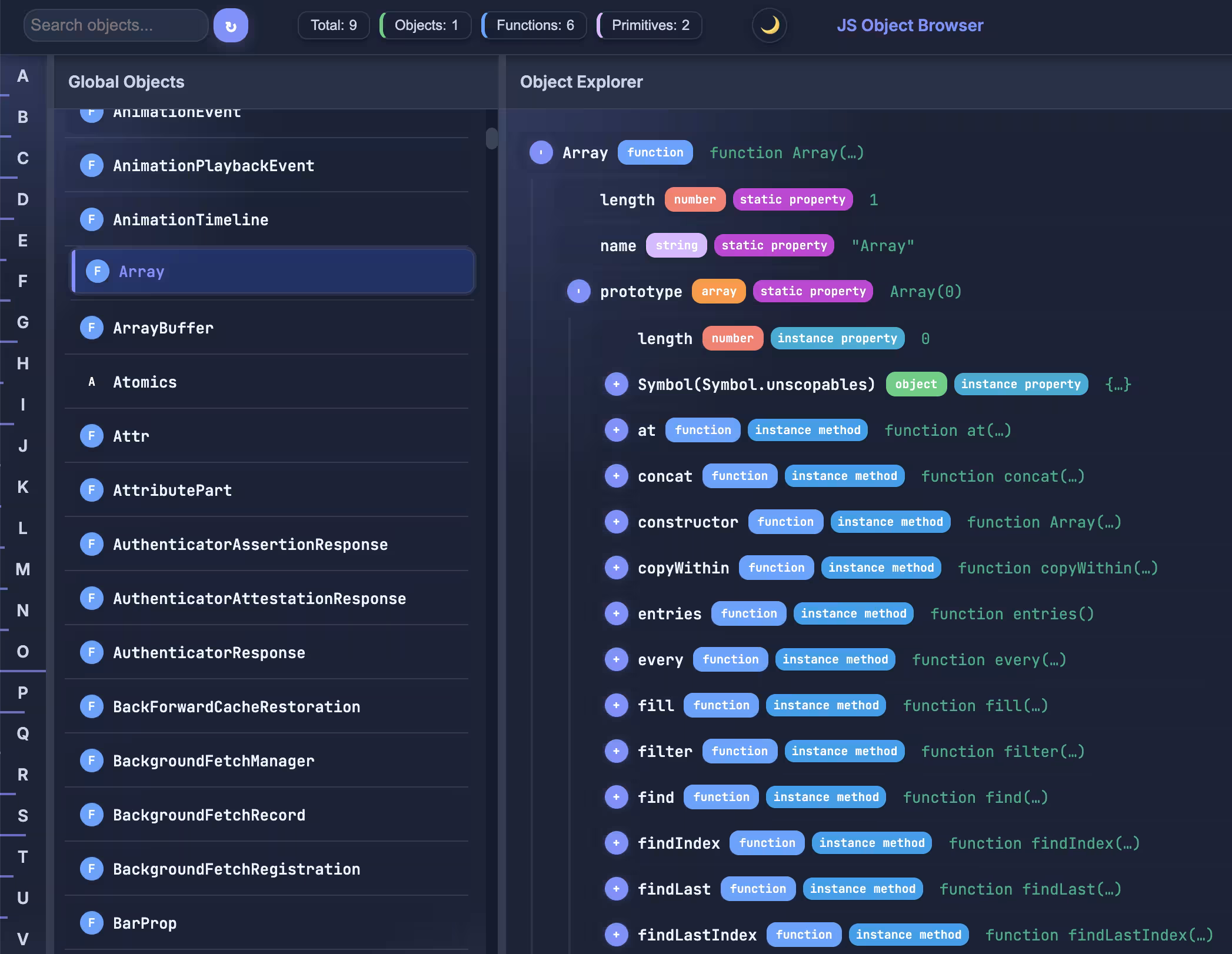
Task: Collapse the Array root node
Action: pos(541,152)
